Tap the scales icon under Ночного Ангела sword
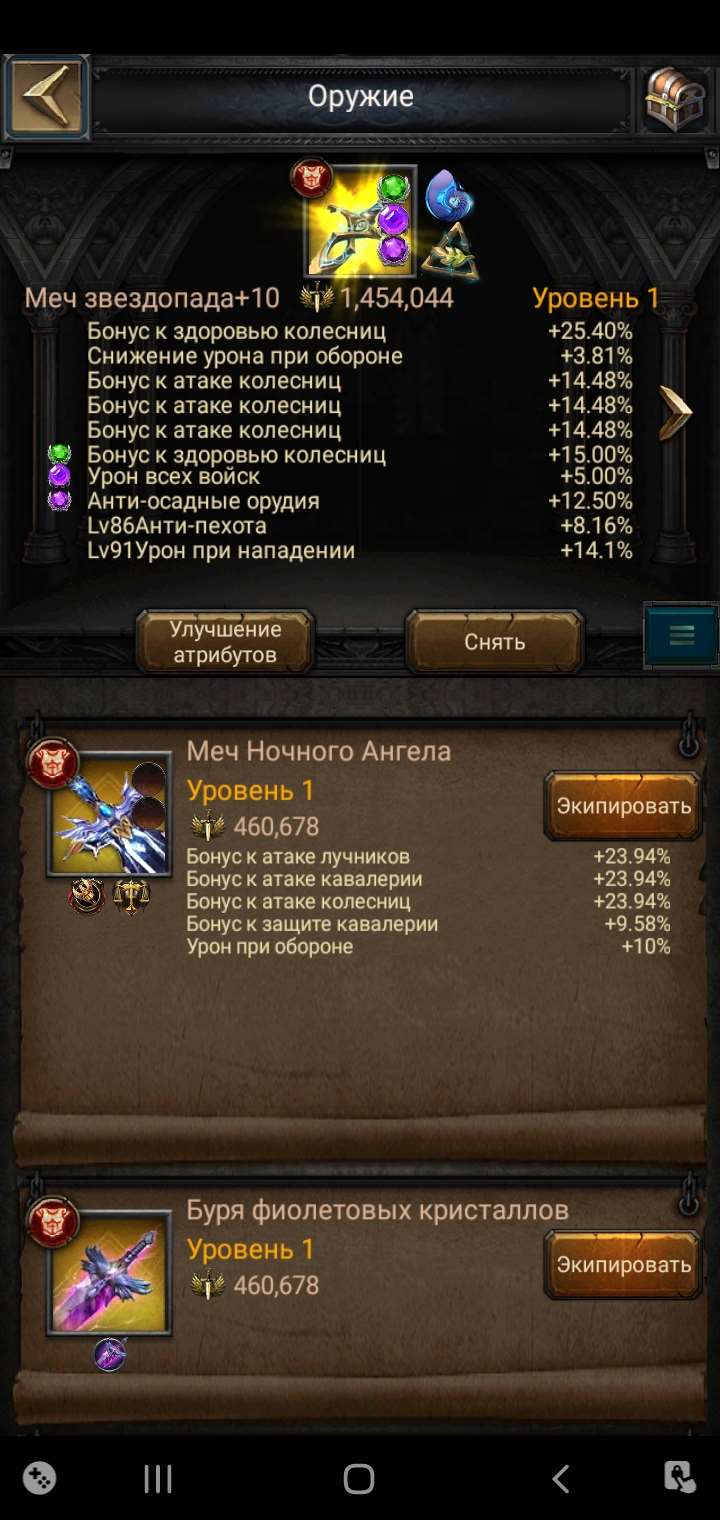Image resolution: width=720 pixels, height=1520 pixels. click(130, 896)
